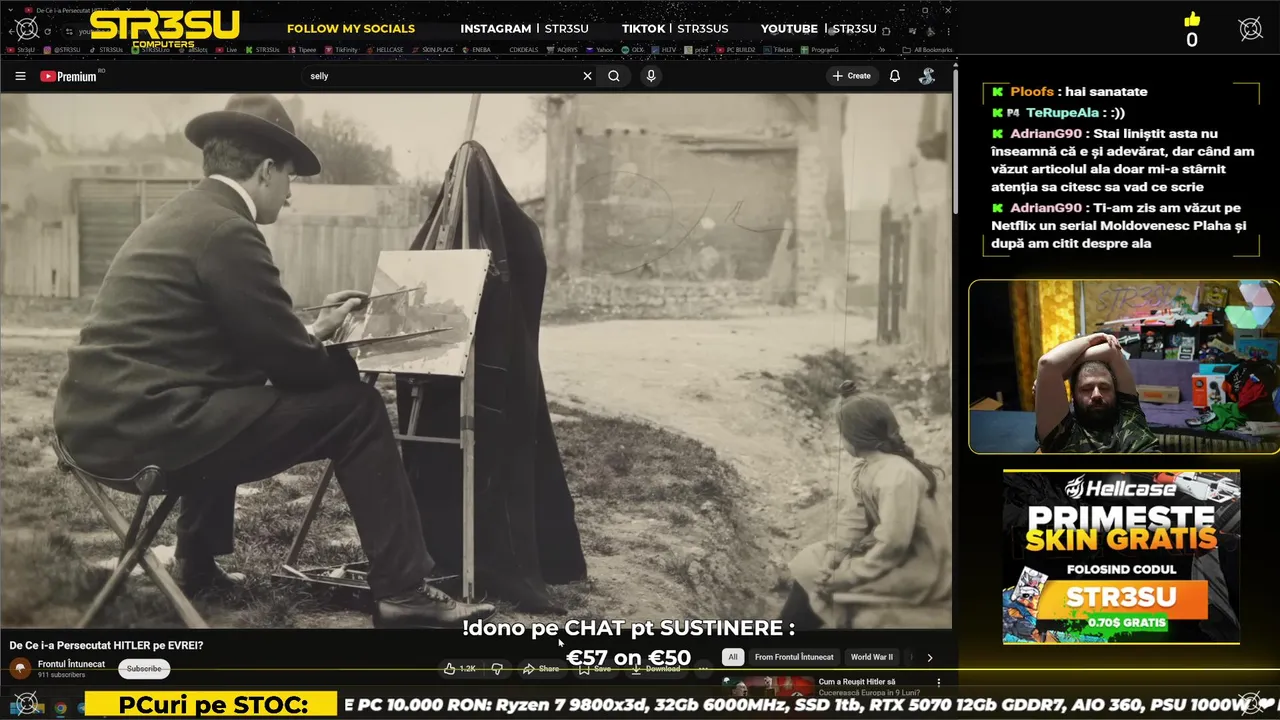Open the Frontul Întunecat channel name link
1280x720 pixels.
(71, 664)
